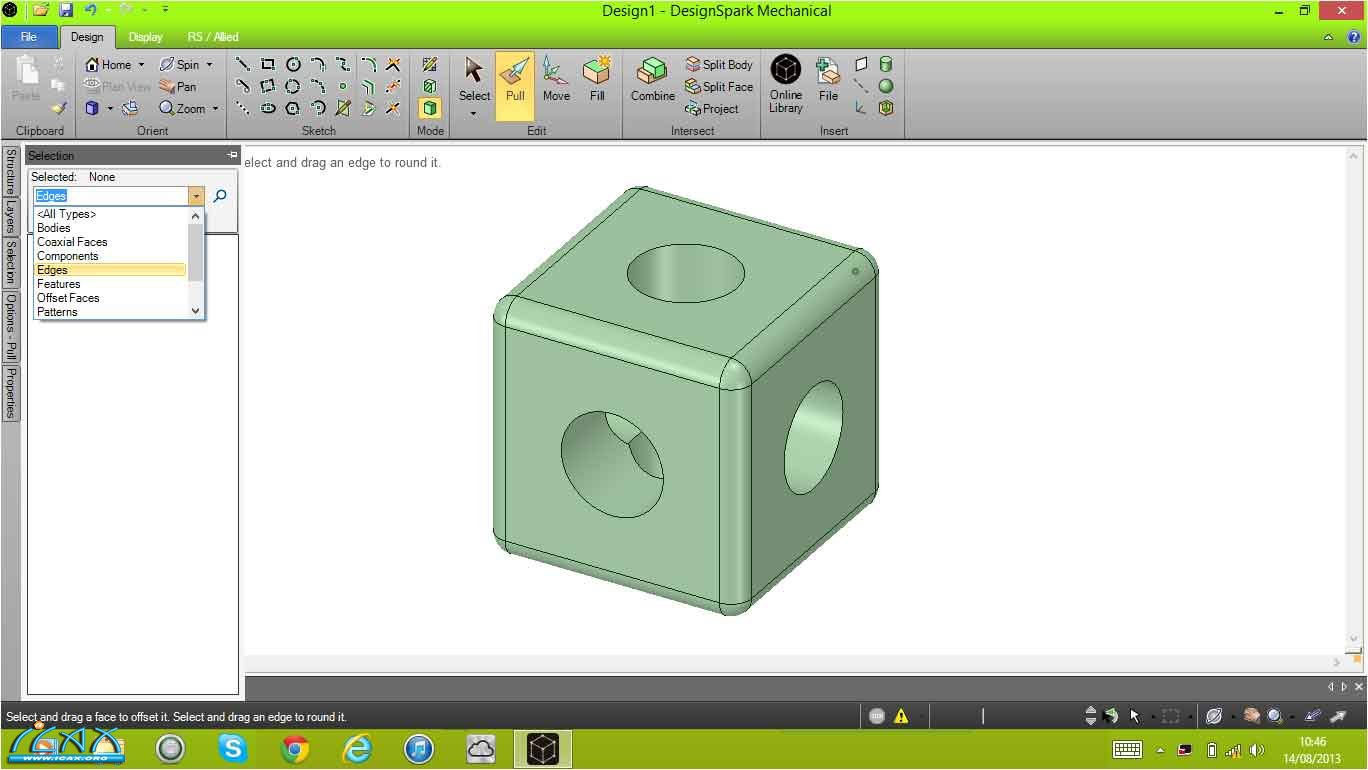
Task: Click the dropdown list scrollbar down arrow
Action: [x=196, y=312]
